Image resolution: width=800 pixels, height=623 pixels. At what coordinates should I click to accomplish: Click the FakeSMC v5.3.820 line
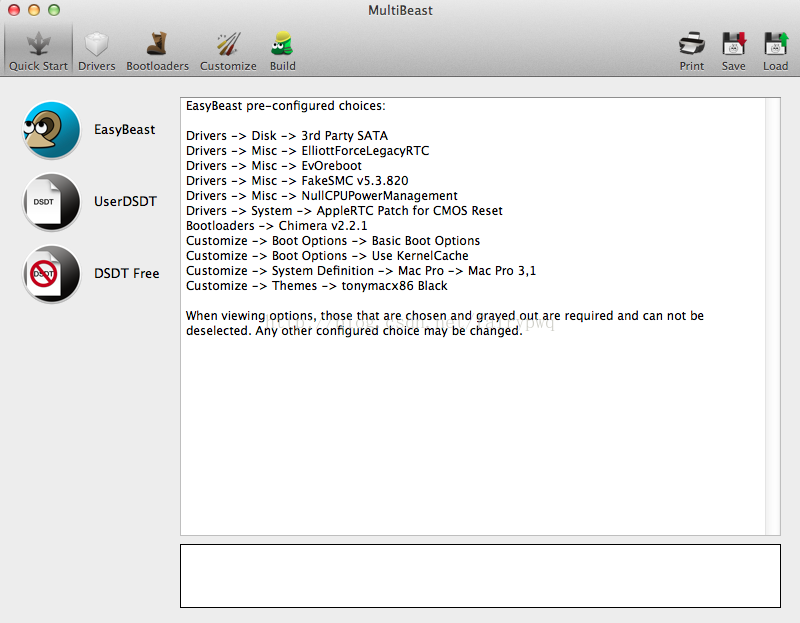coord(297,181)
